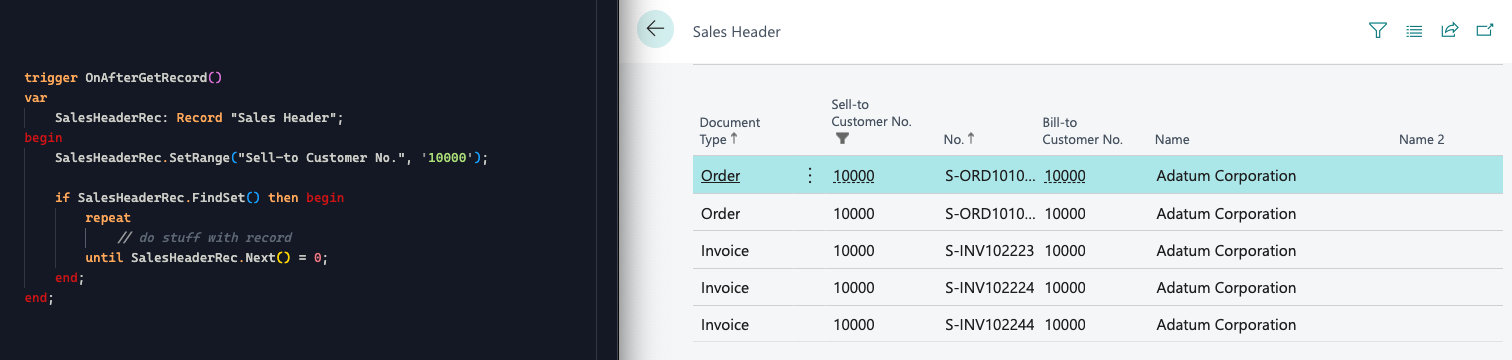Click the share page icon

(x=1449, y=31)
